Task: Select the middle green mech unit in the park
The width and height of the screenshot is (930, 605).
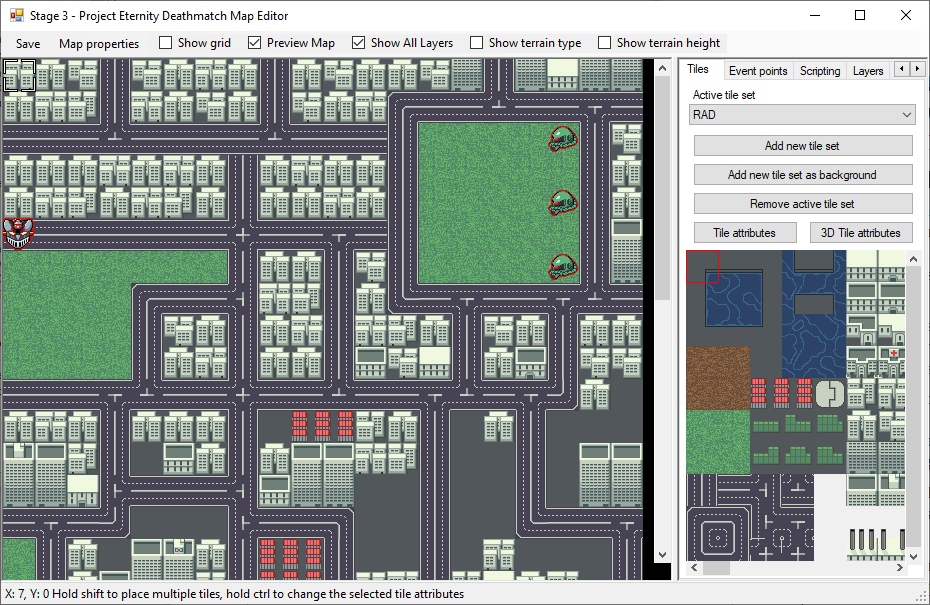Action: click(x=563, y=203)
